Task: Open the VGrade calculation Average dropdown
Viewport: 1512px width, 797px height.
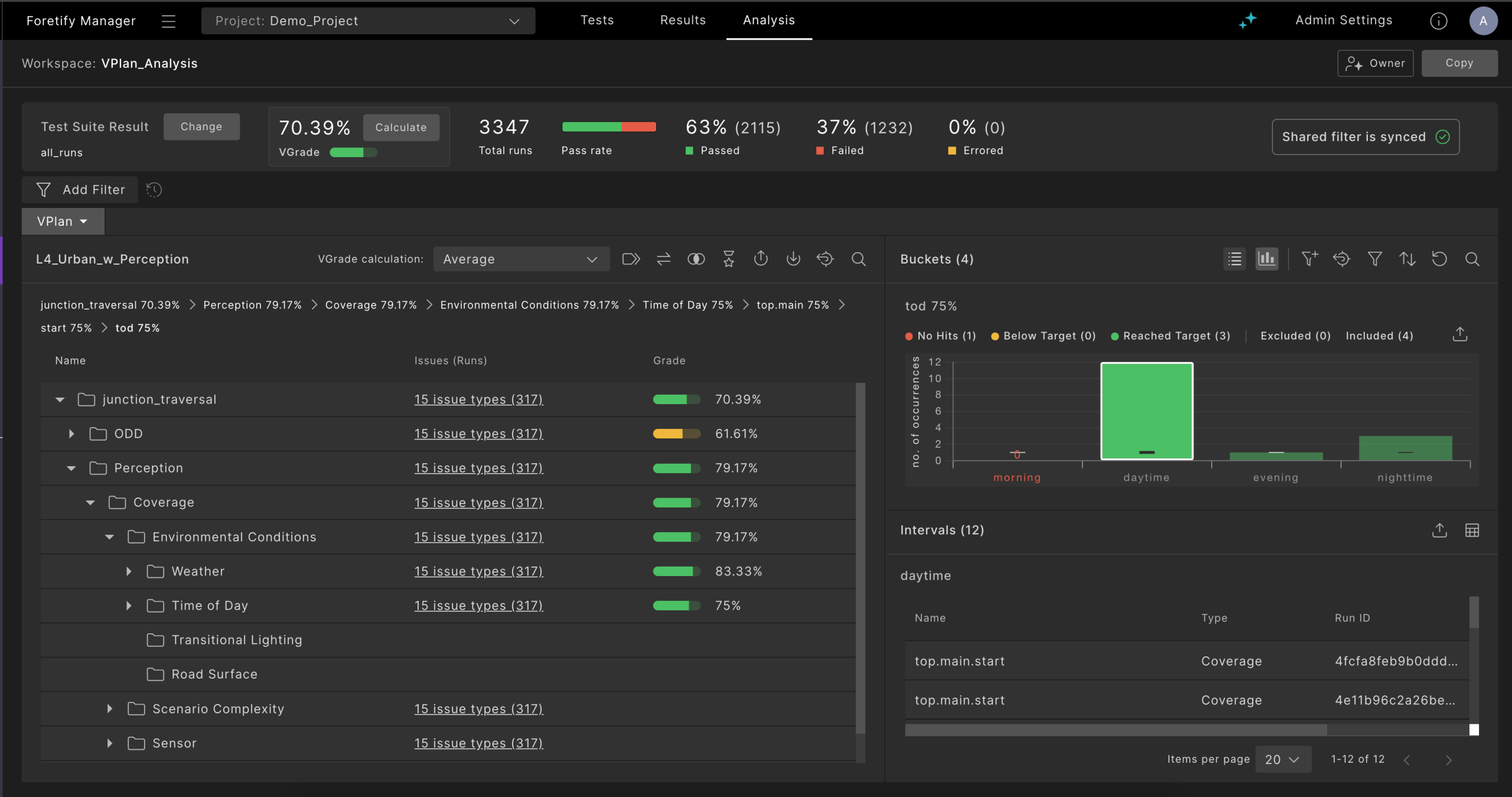Action: tap(520, 259)
